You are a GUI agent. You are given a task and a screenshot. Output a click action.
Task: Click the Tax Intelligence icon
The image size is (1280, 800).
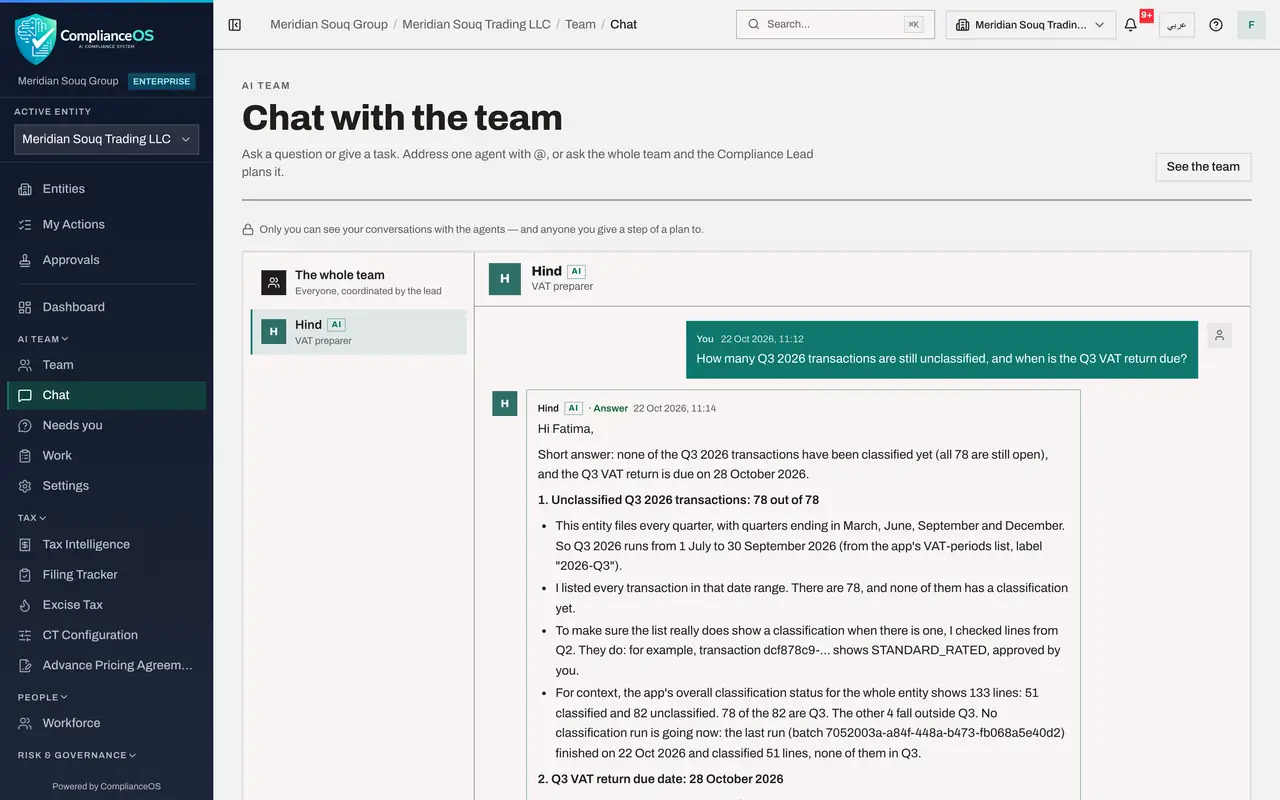[x=25, y=545]
